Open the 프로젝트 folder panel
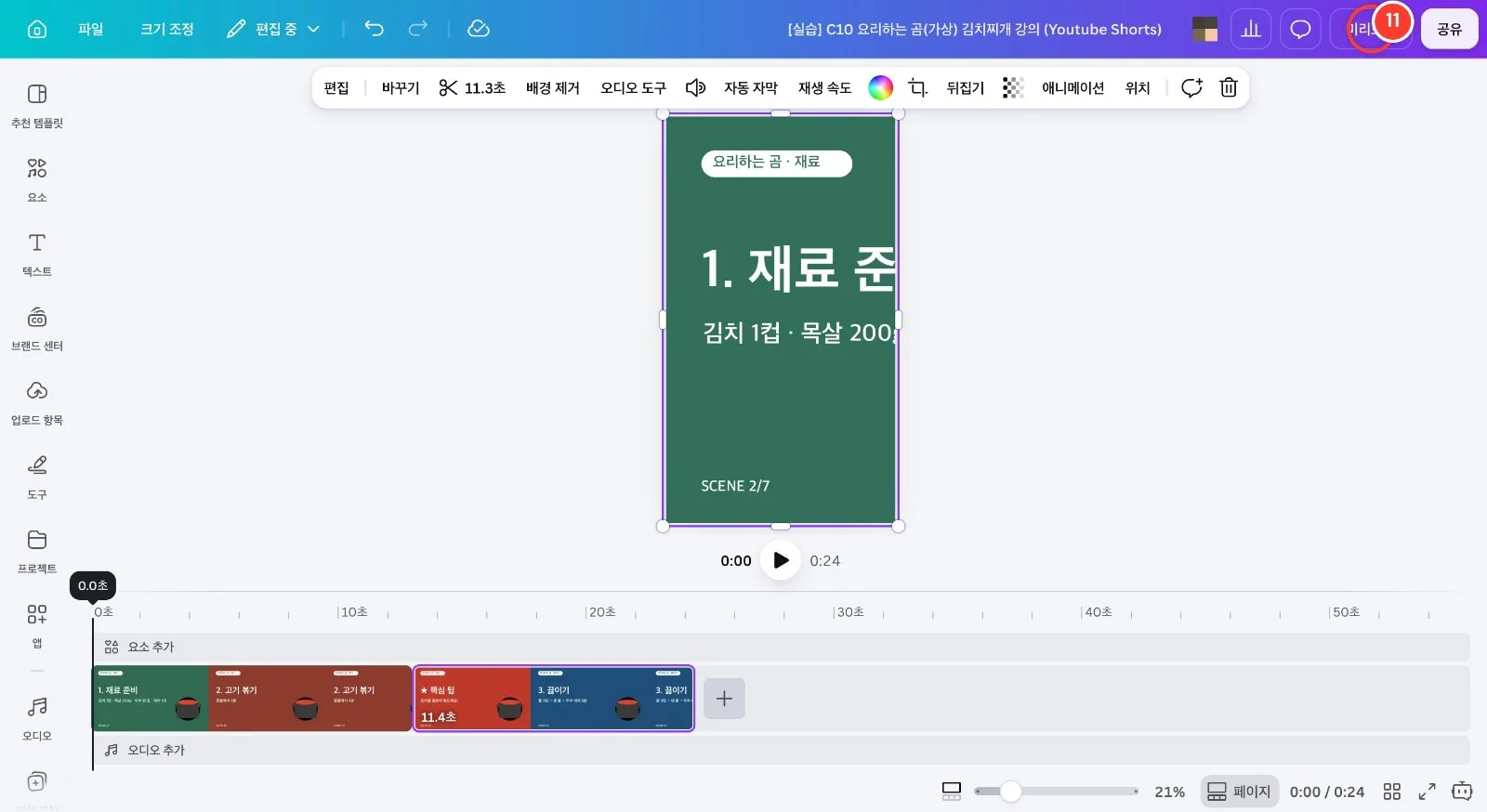 [37, 551]
